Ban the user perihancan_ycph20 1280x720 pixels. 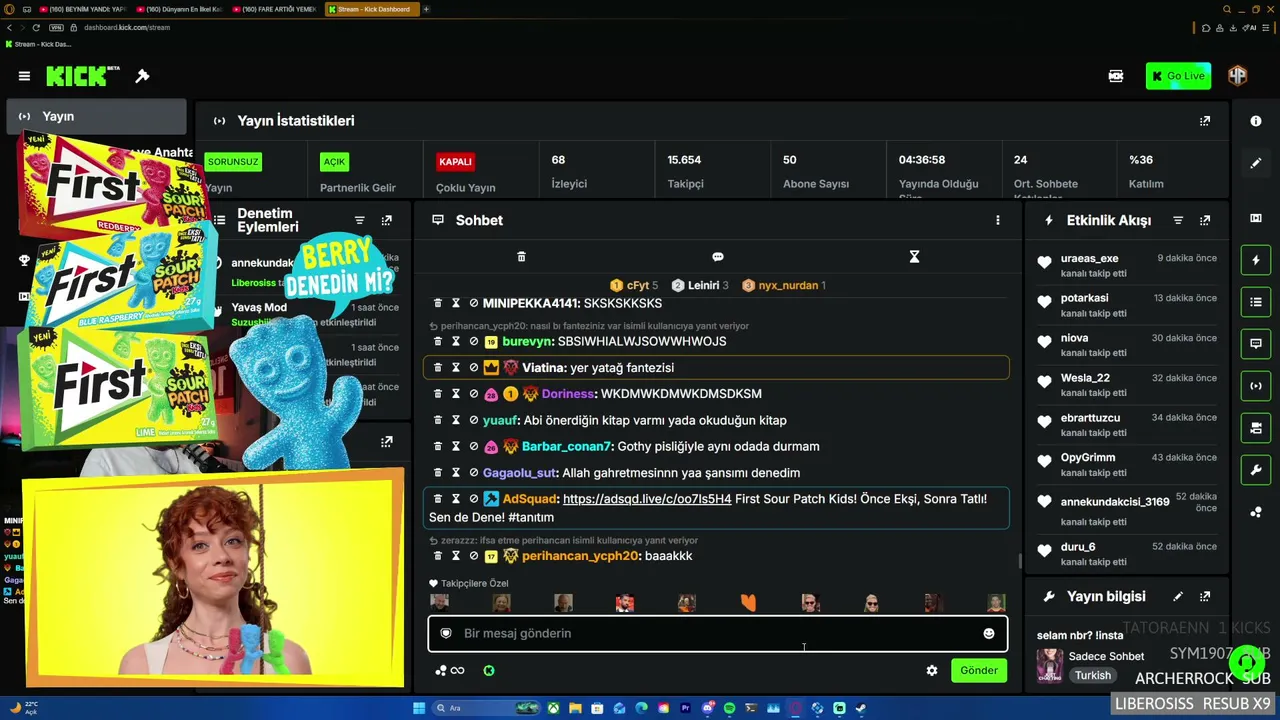(x=473, y=556)
